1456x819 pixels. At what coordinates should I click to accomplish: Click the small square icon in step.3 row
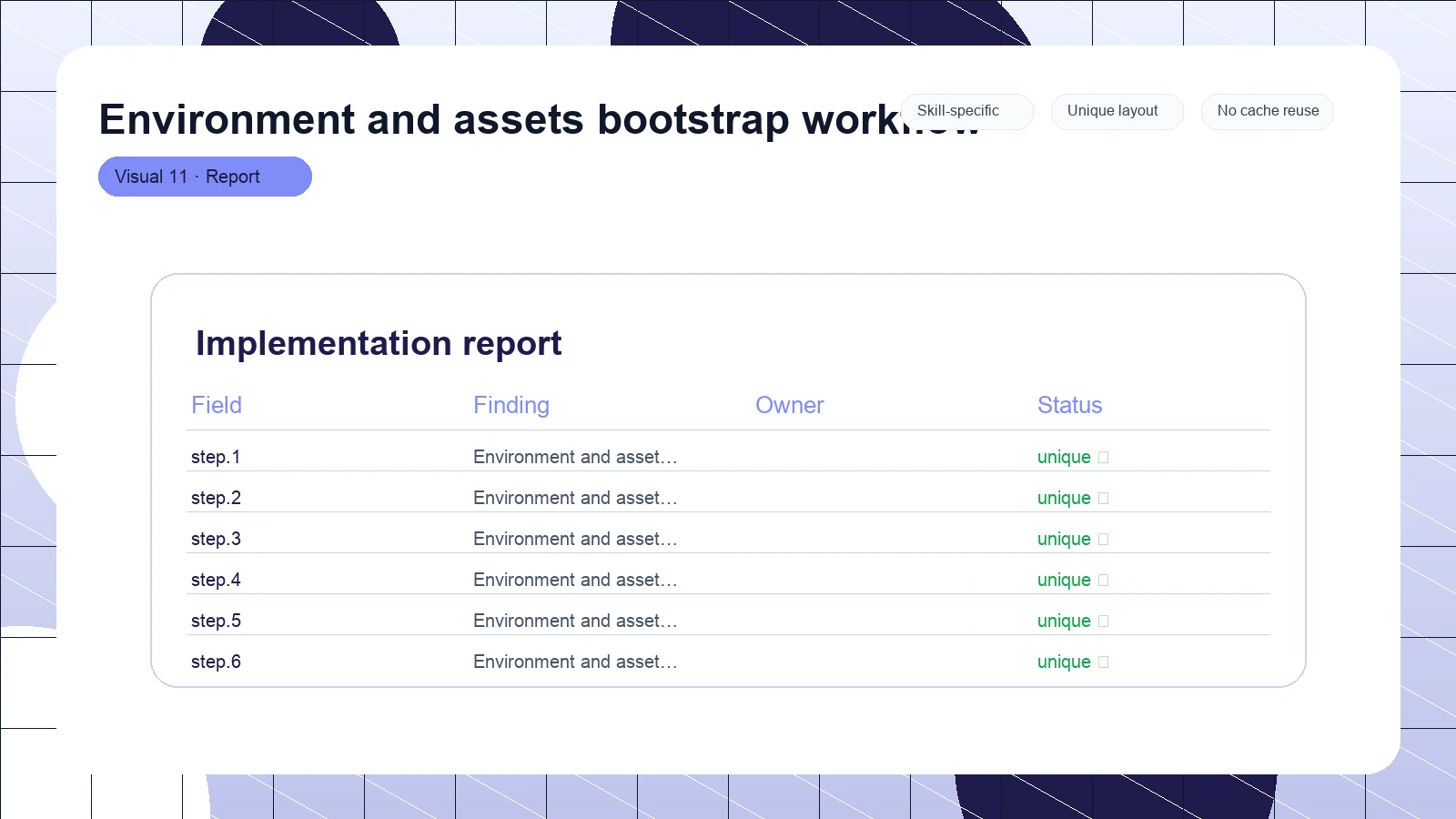tap(1104, 539)
